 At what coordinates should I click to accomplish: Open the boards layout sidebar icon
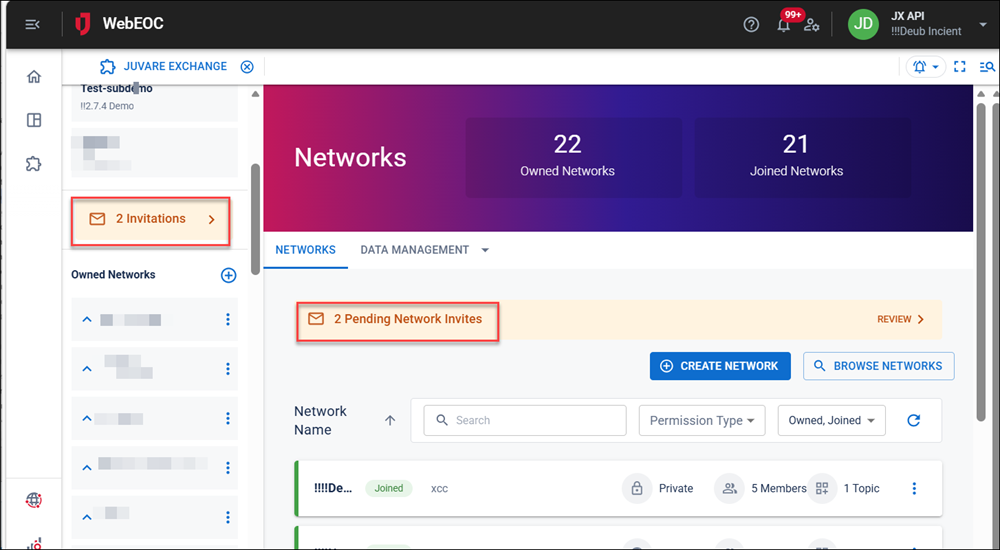34,120
